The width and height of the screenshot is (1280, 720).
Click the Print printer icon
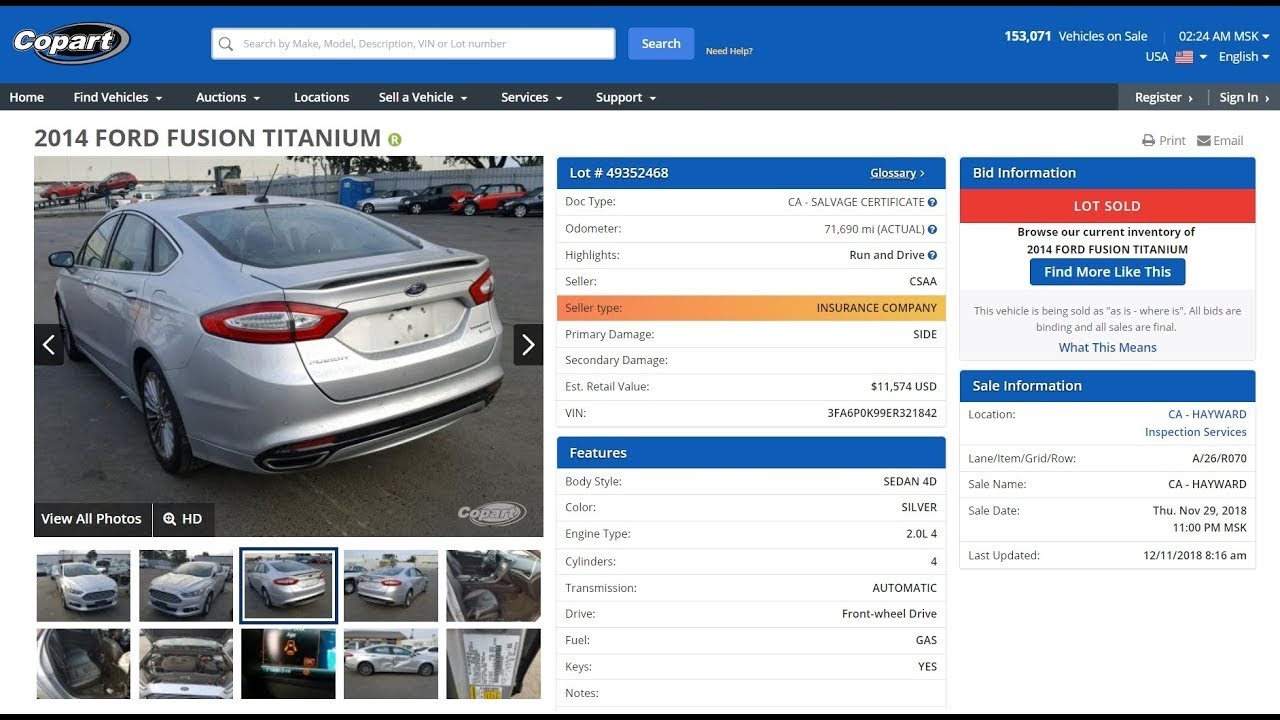pos(1148,141)
